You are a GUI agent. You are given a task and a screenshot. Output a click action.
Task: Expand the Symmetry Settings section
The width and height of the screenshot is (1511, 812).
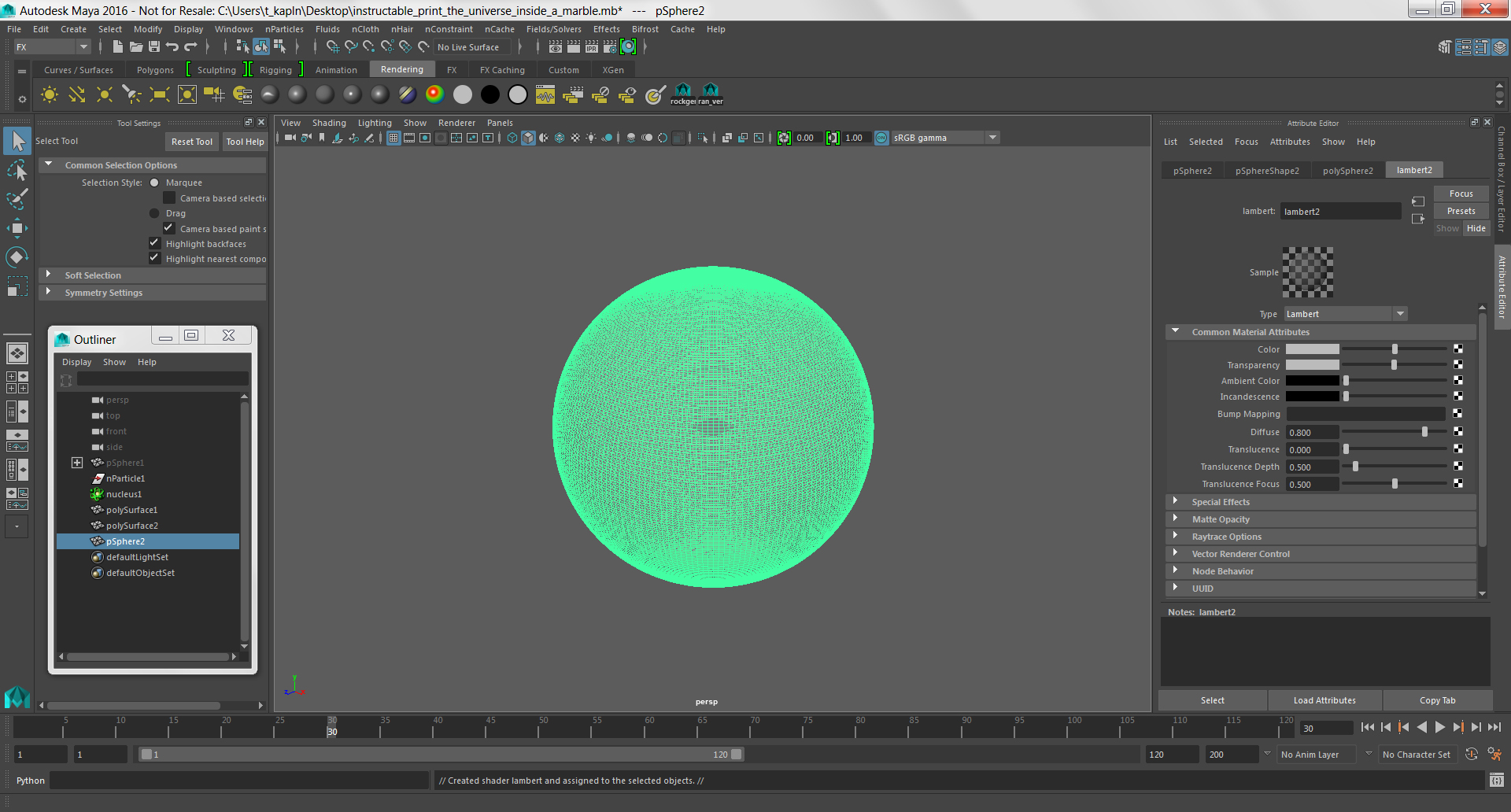(49, 292)
